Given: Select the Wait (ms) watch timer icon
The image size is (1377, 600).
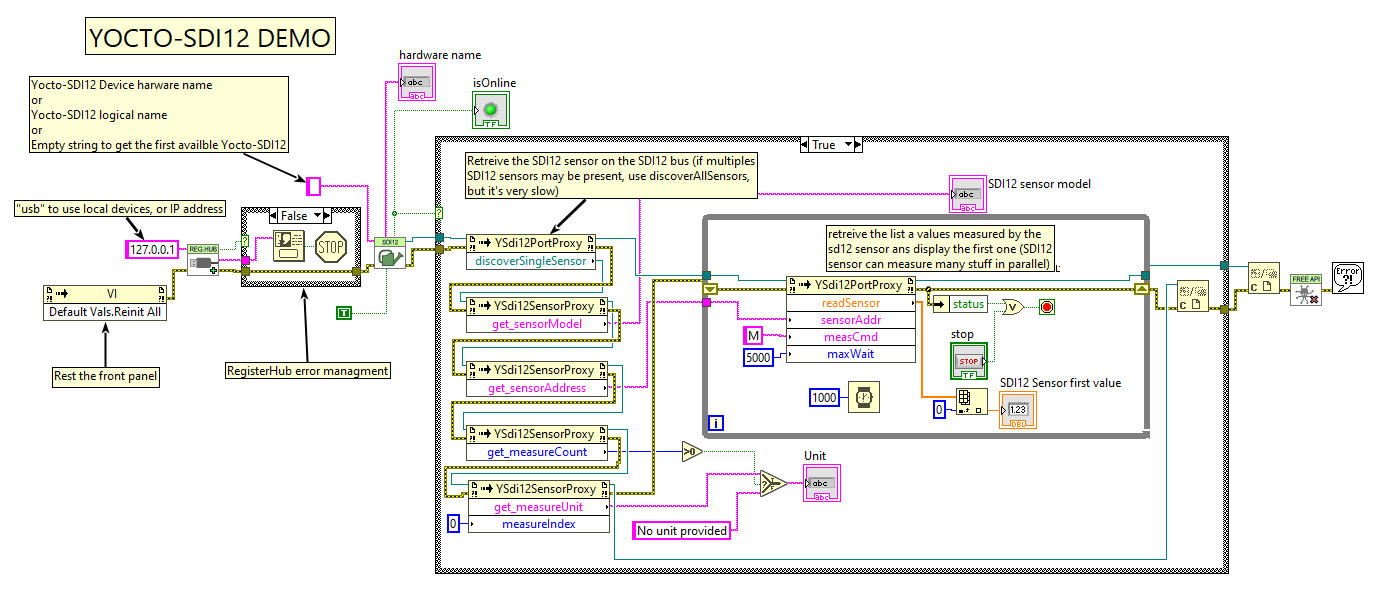Looking at the screenshot, I should [x=861, y=398].
